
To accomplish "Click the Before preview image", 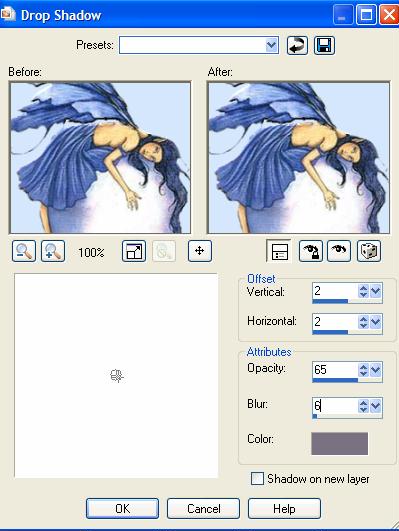I will [100, 158].
